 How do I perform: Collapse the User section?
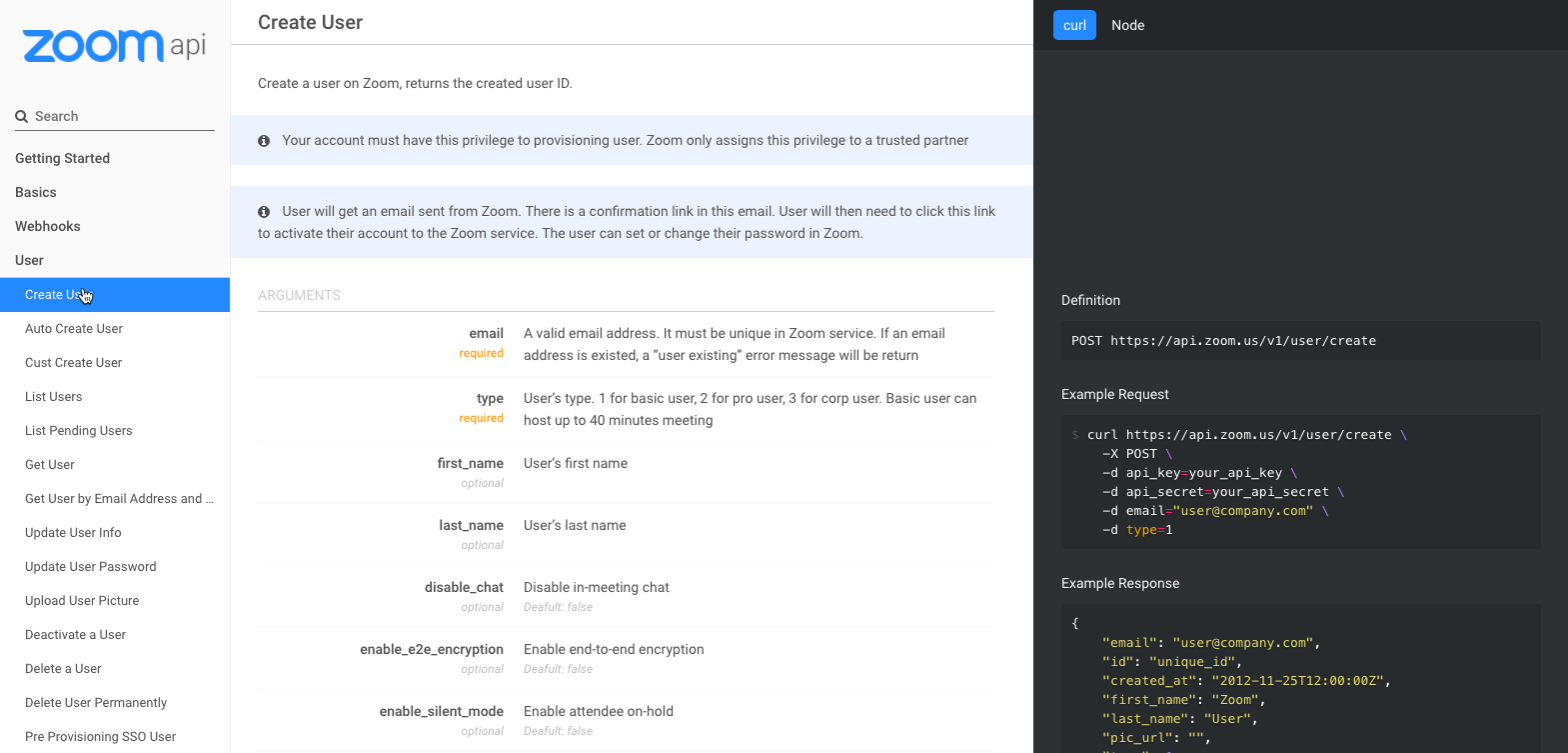(x=29, y=260)
